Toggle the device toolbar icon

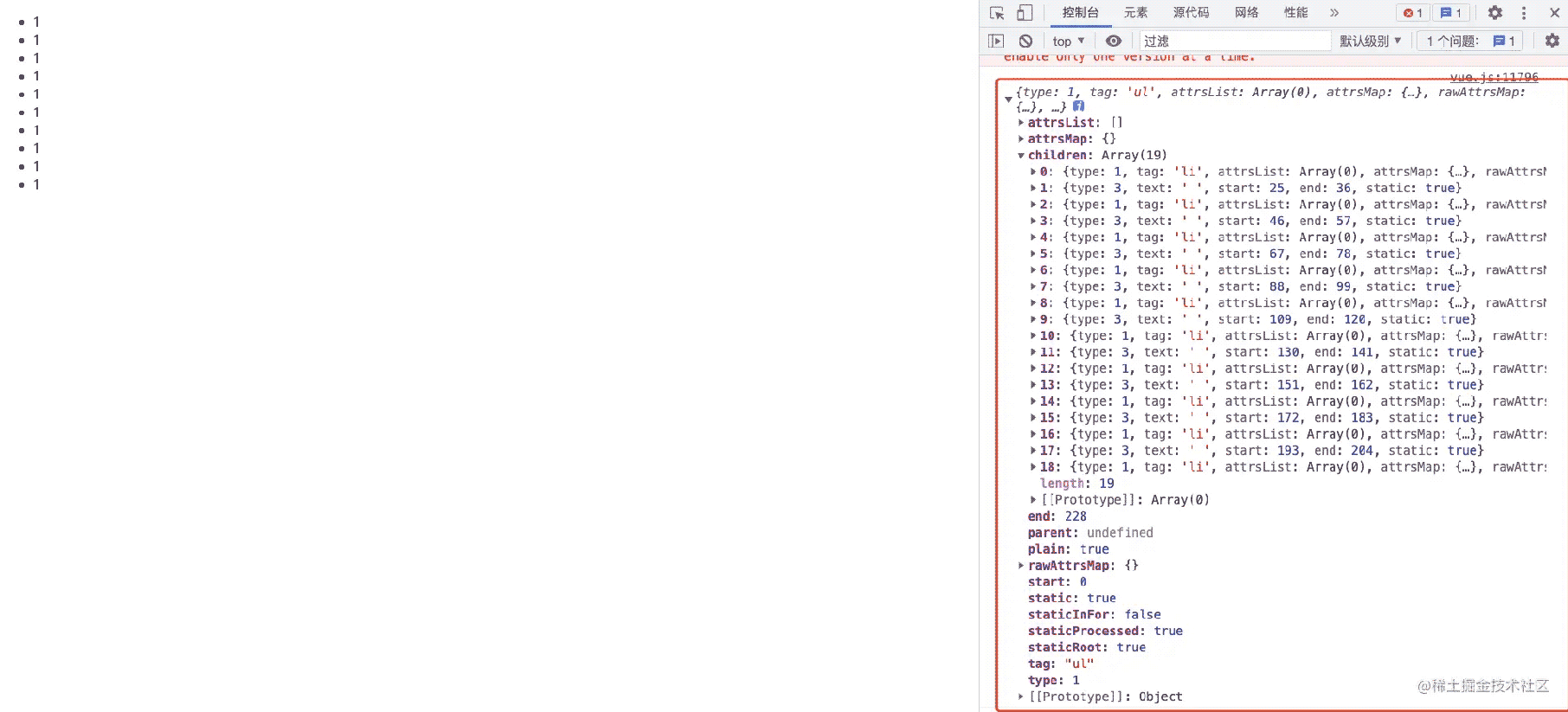[x=1025, y=13]
